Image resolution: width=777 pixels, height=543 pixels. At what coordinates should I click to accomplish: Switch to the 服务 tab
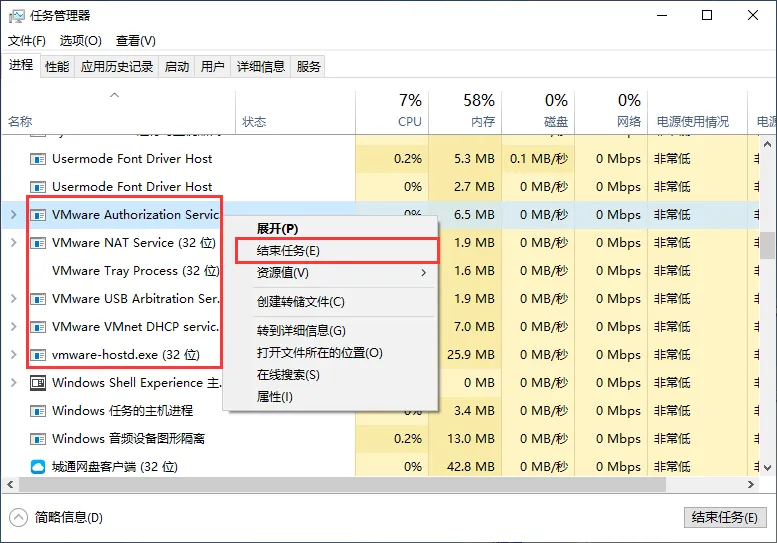(x=308, y=66)
